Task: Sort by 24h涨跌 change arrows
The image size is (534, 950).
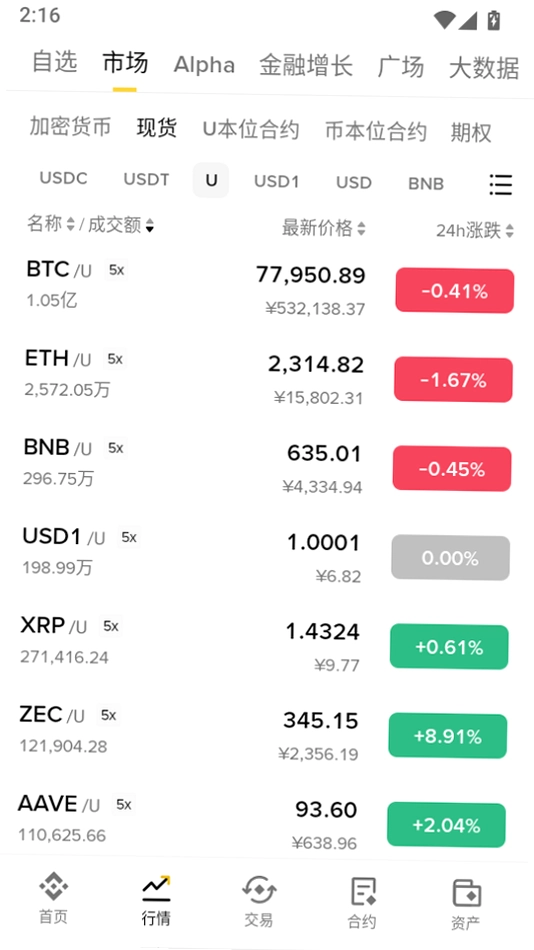Action: coord(510,231)
